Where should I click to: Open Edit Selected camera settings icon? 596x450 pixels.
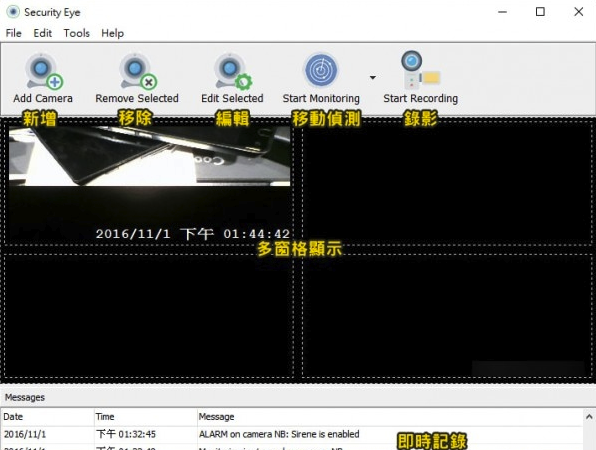[x=232, y=71]
